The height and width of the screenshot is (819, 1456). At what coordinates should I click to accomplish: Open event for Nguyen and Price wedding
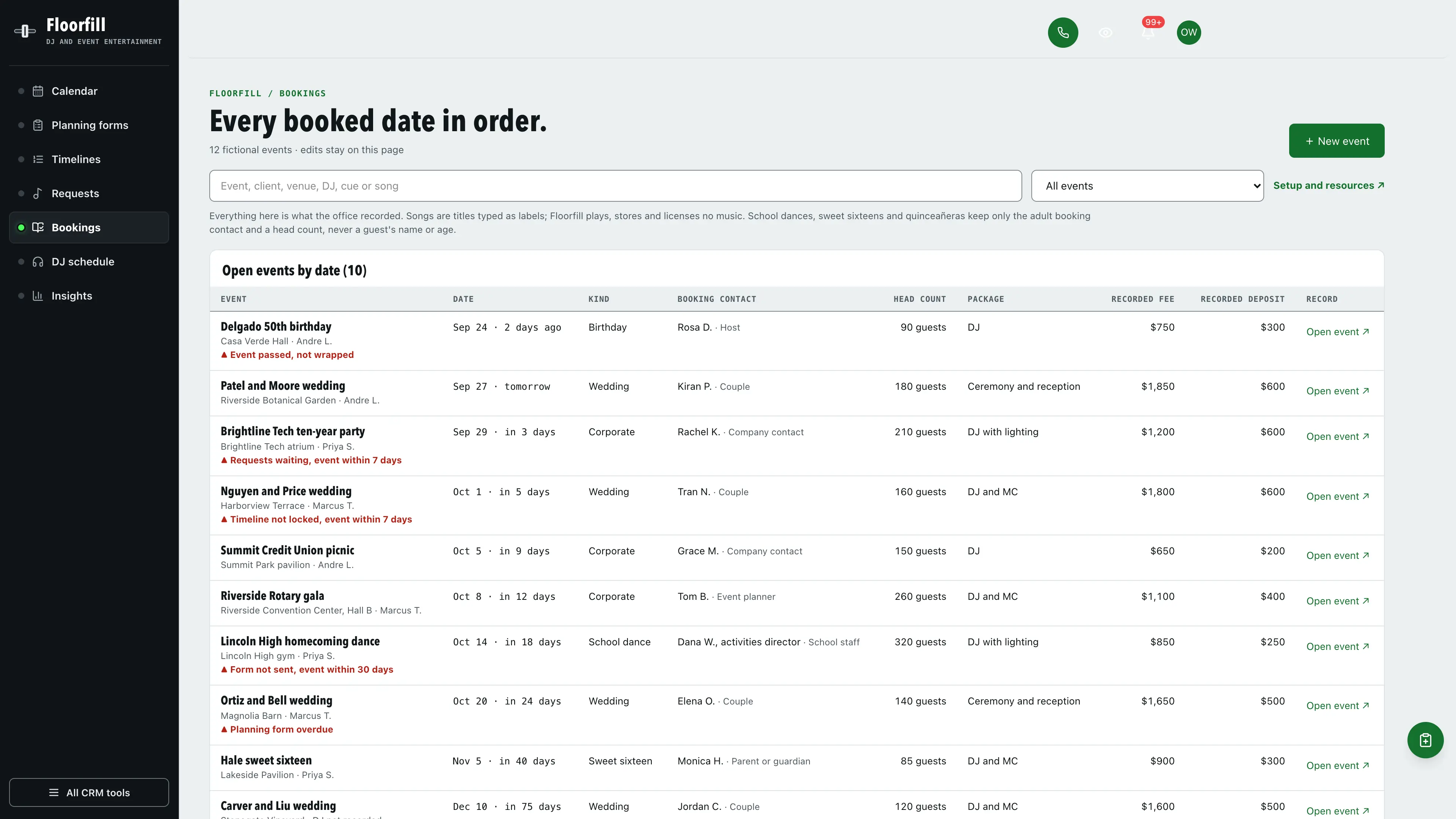tap(1337, 496)
